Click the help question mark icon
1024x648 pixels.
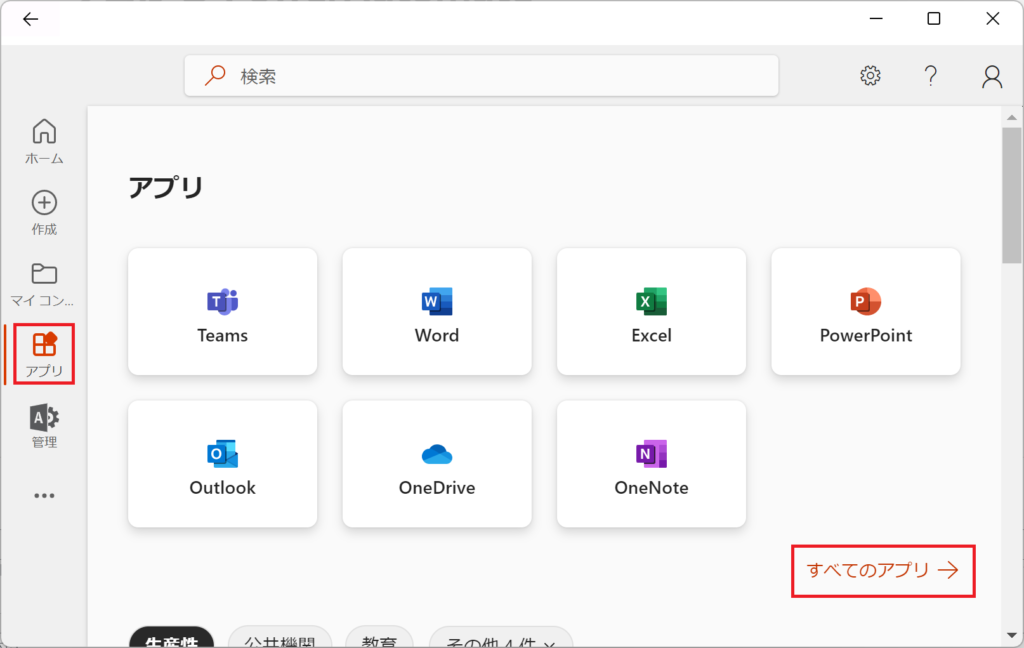(930, 76)
